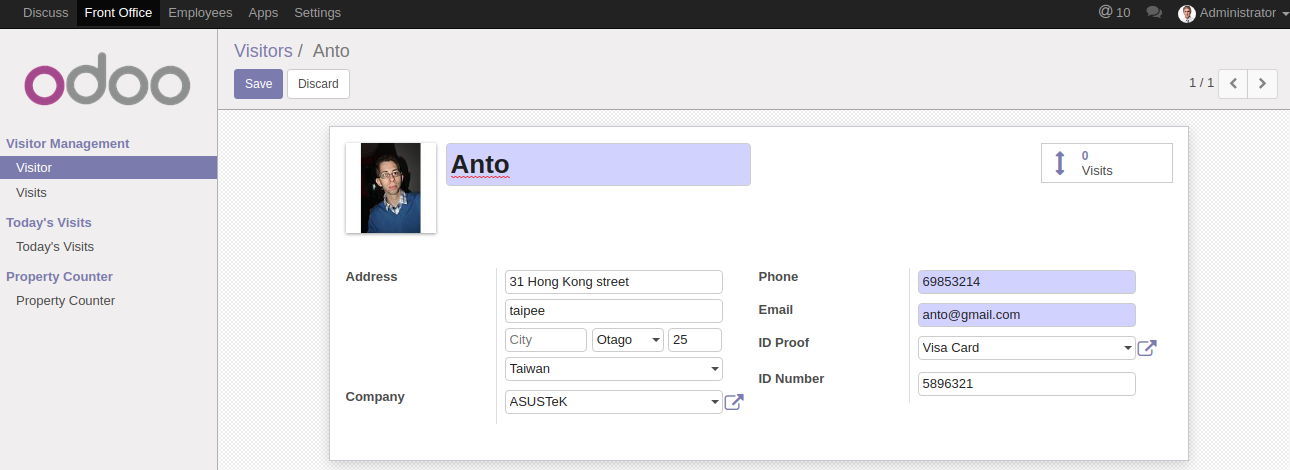Open the Visa Card ID Proof dropdown
This screenshot has width=1290, height=470.
(1026, 348)
